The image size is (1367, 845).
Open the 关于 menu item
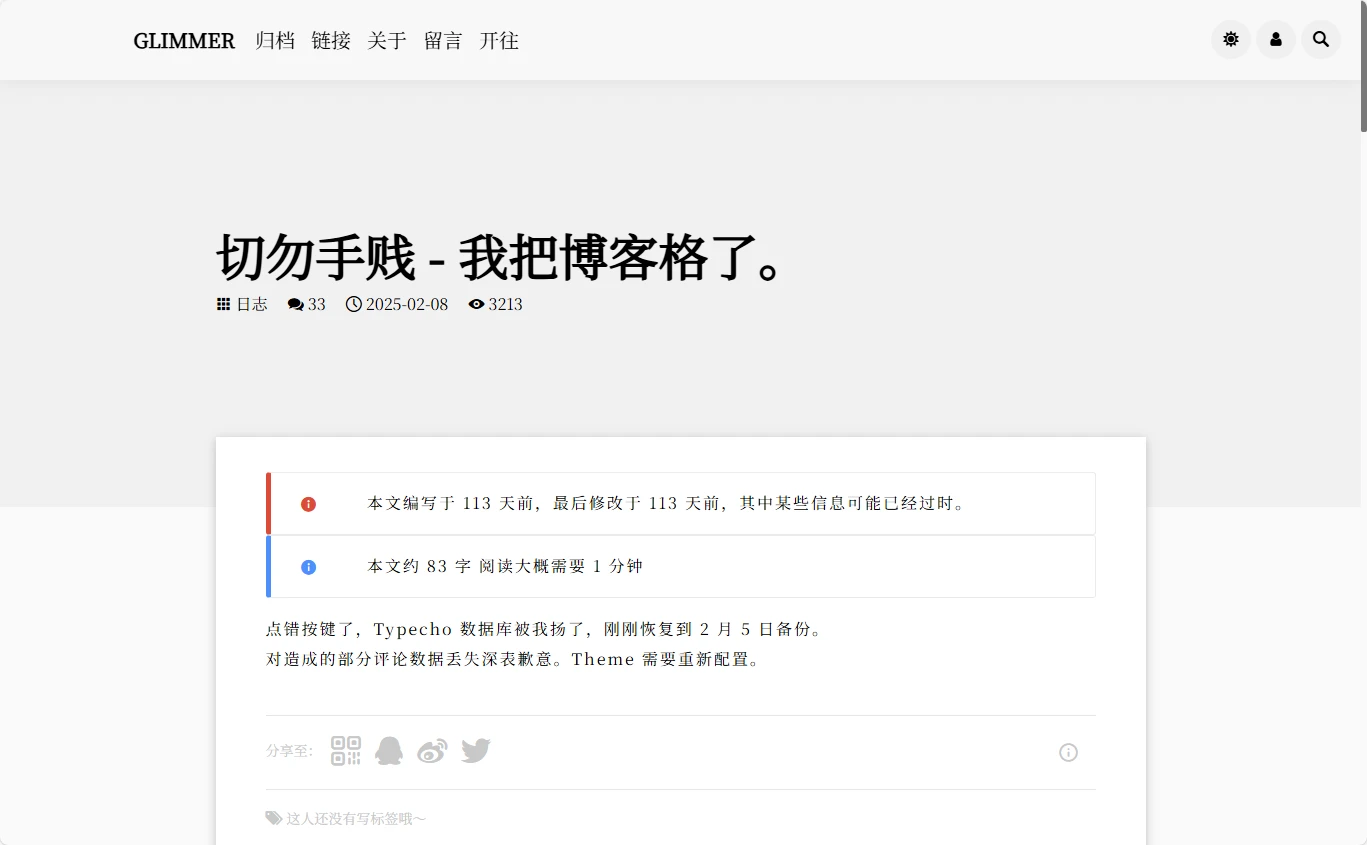(387, 41)
